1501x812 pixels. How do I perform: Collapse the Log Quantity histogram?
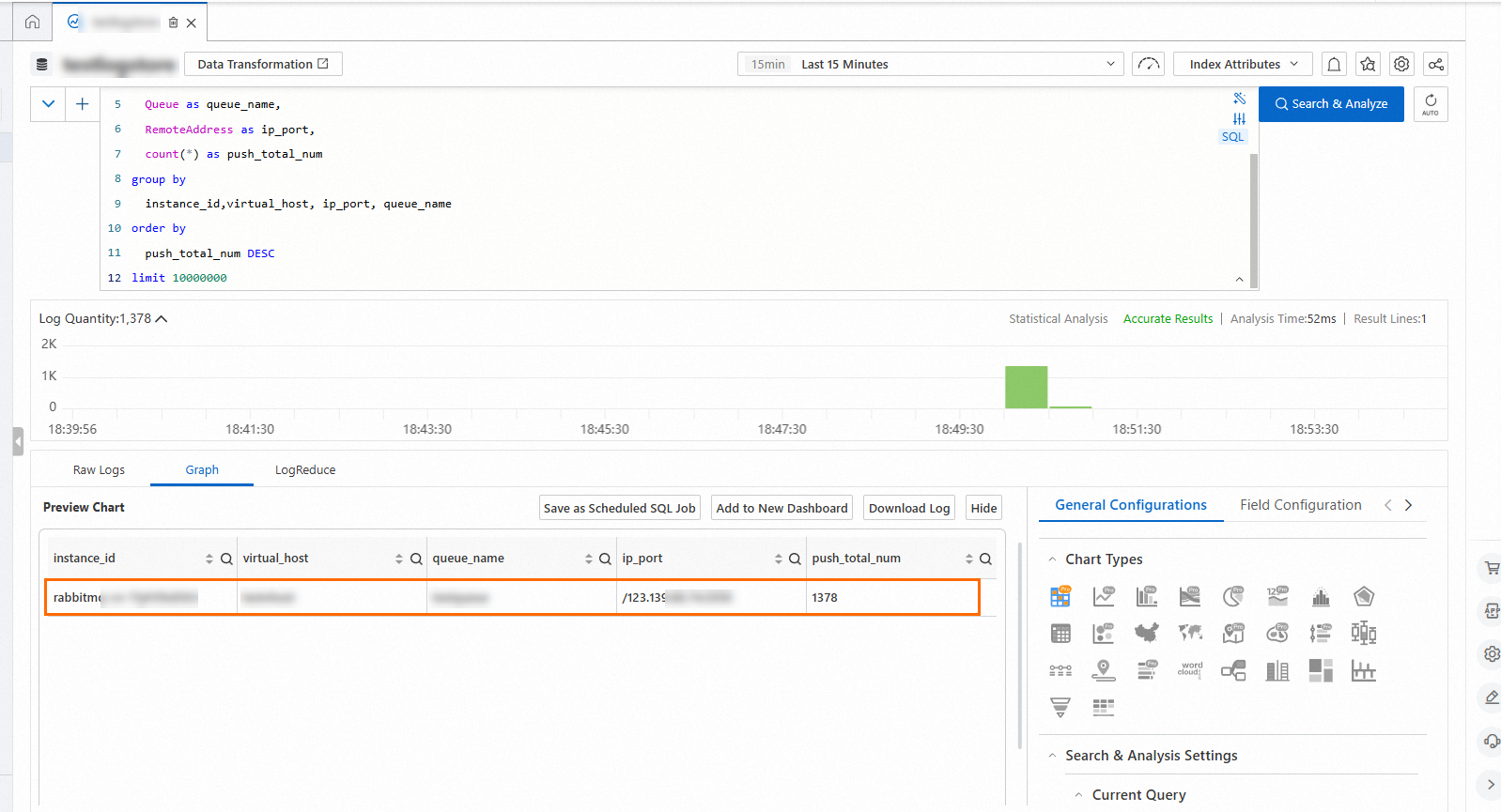tap(162, 319)
